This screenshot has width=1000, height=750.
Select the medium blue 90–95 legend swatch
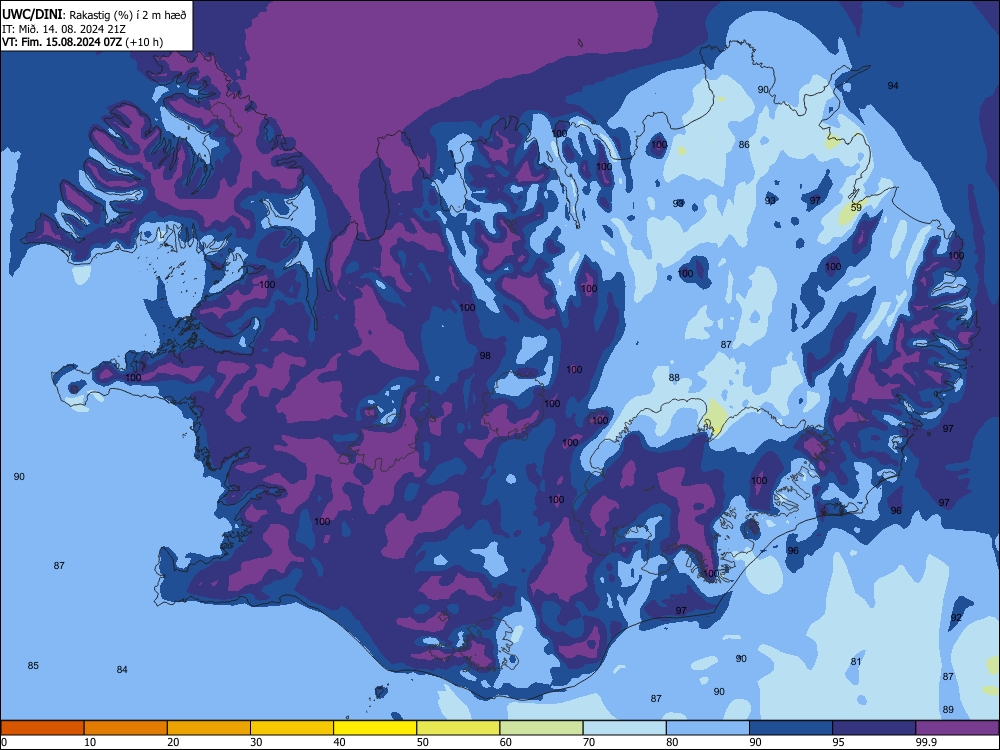point(791,728)
